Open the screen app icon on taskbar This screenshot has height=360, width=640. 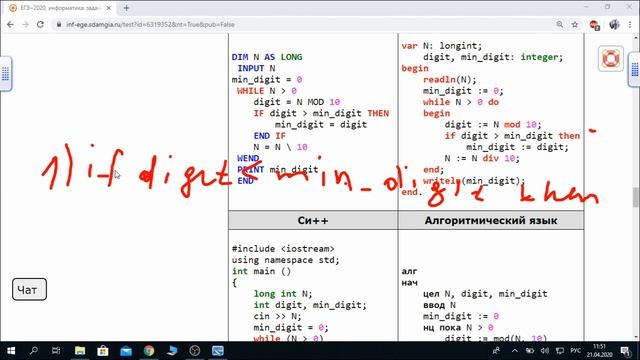tap(218, 351)
